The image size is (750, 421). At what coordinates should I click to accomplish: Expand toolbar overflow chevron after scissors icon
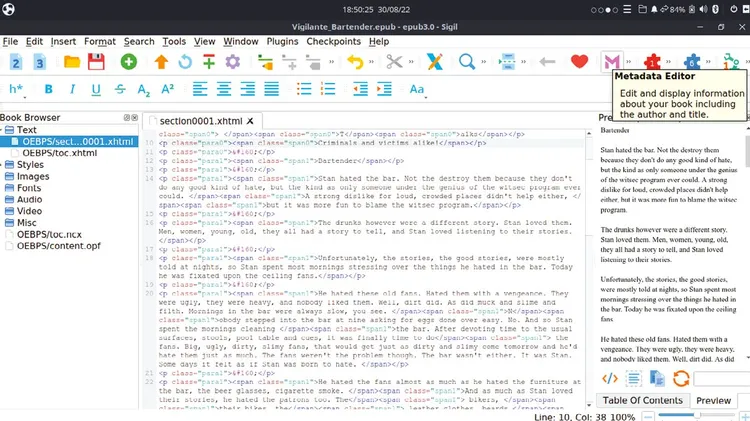tap(411, 62)
